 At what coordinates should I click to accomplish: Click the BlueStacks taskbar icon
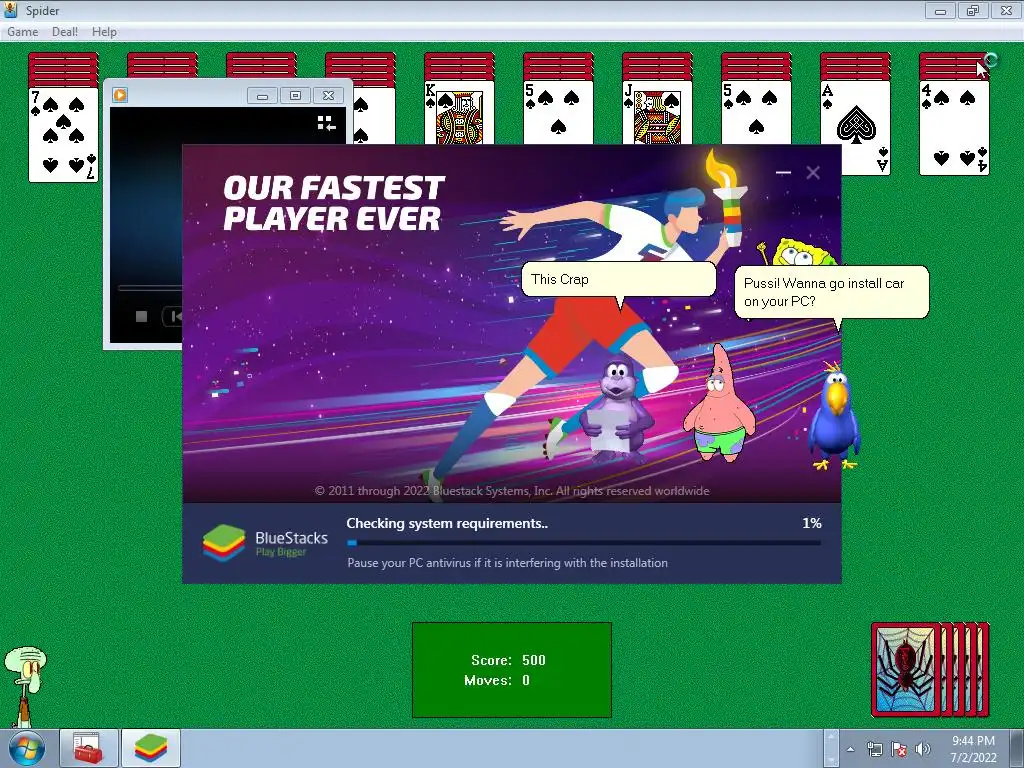(x=151, y=748)
